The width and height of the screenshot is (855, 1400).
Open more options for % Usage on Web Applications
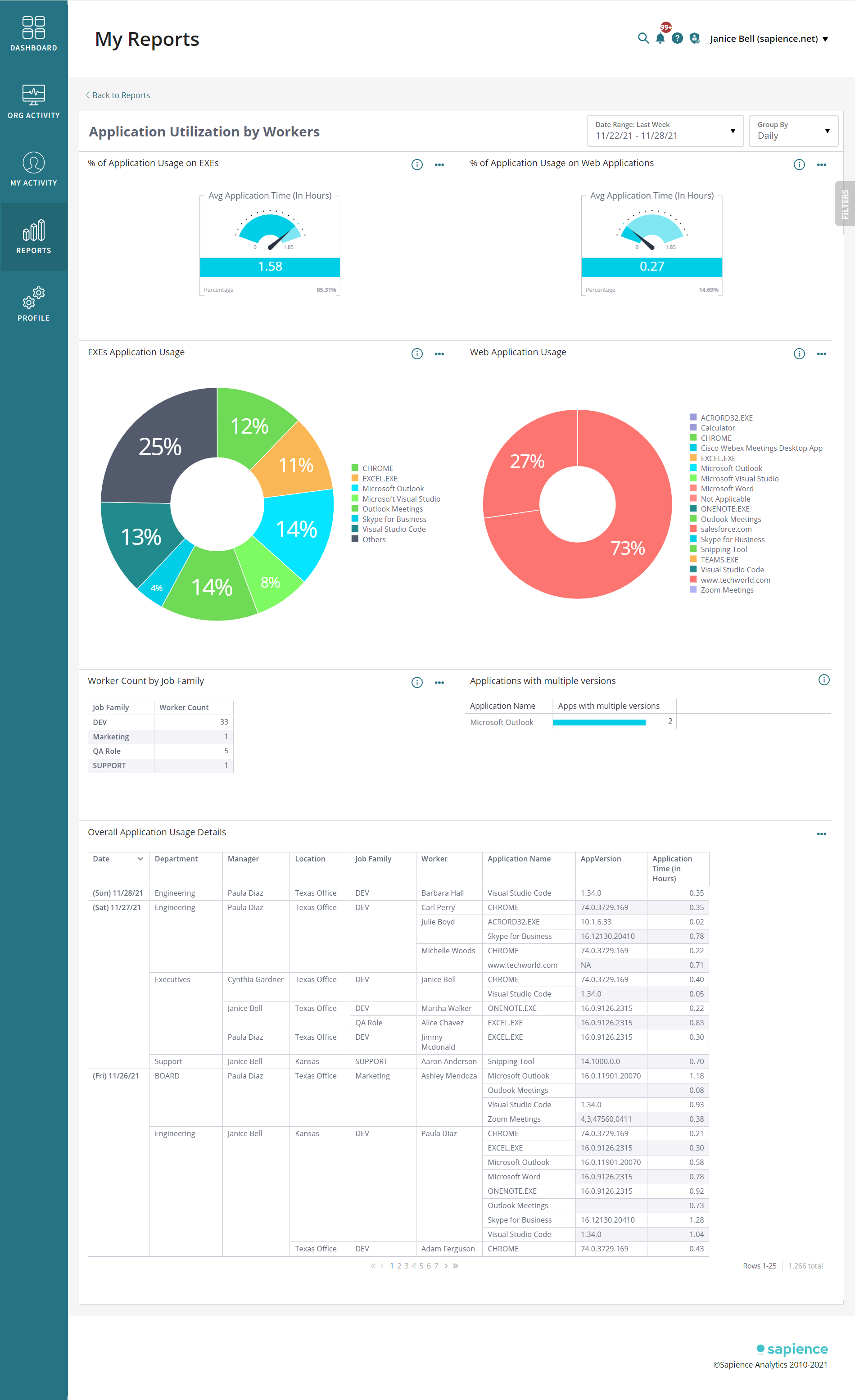(822, 165)
